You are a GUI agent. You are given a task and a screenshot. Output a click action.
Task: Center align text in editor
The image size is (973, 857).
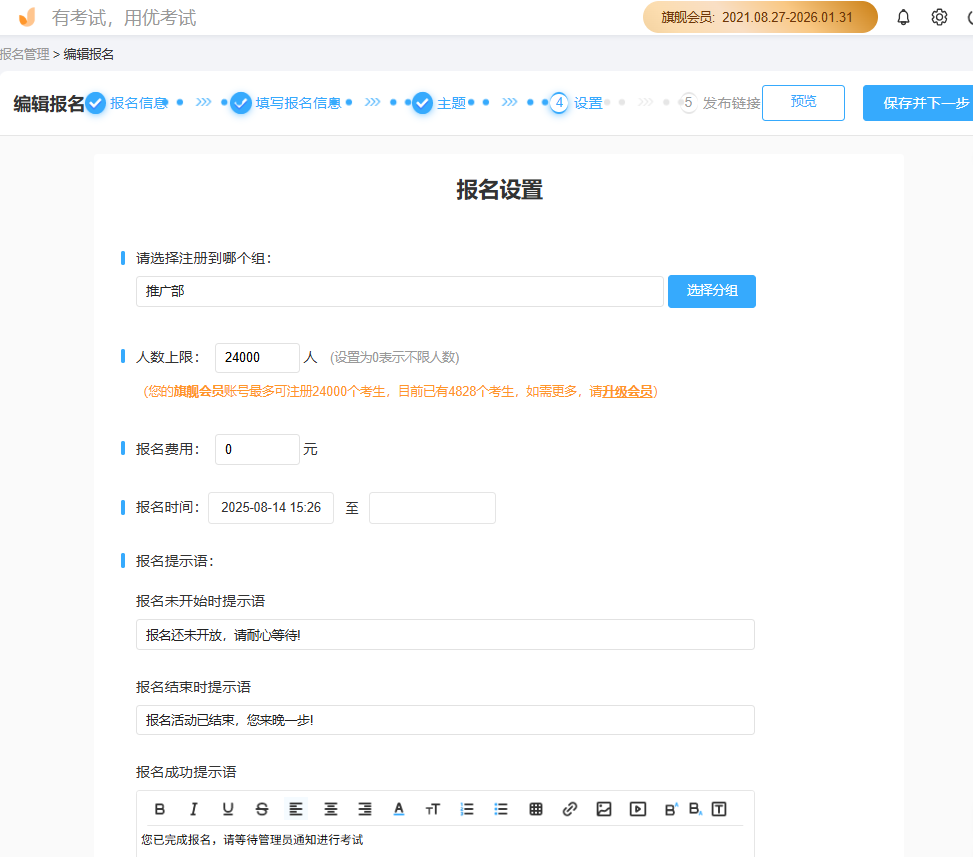pos(331,809)
